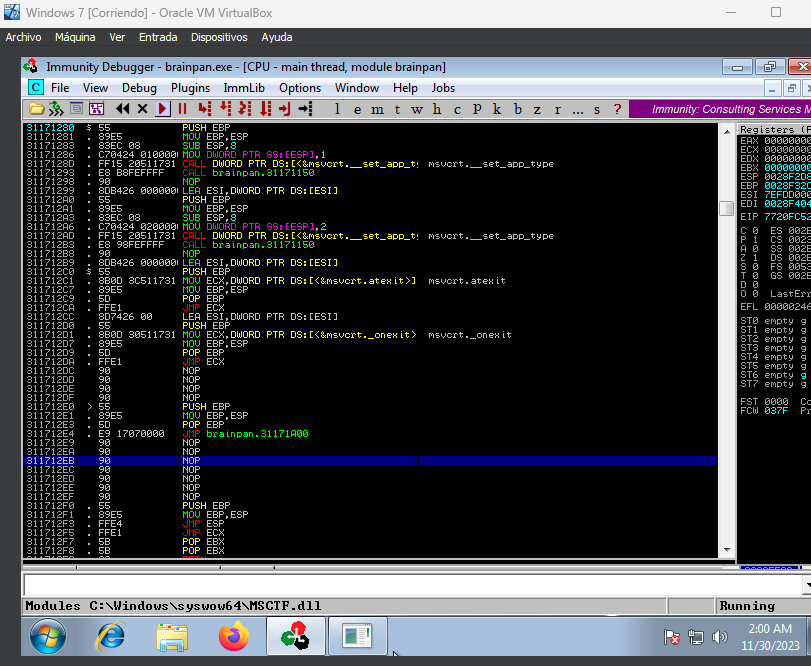Open the File menu in Immunity Debugger

click(60, 88)
